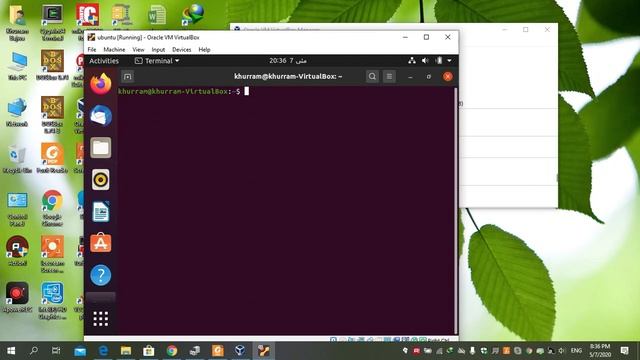Click ENG language indicator in tray
This screenshot has height=360, width=640.
click(576, 351)
